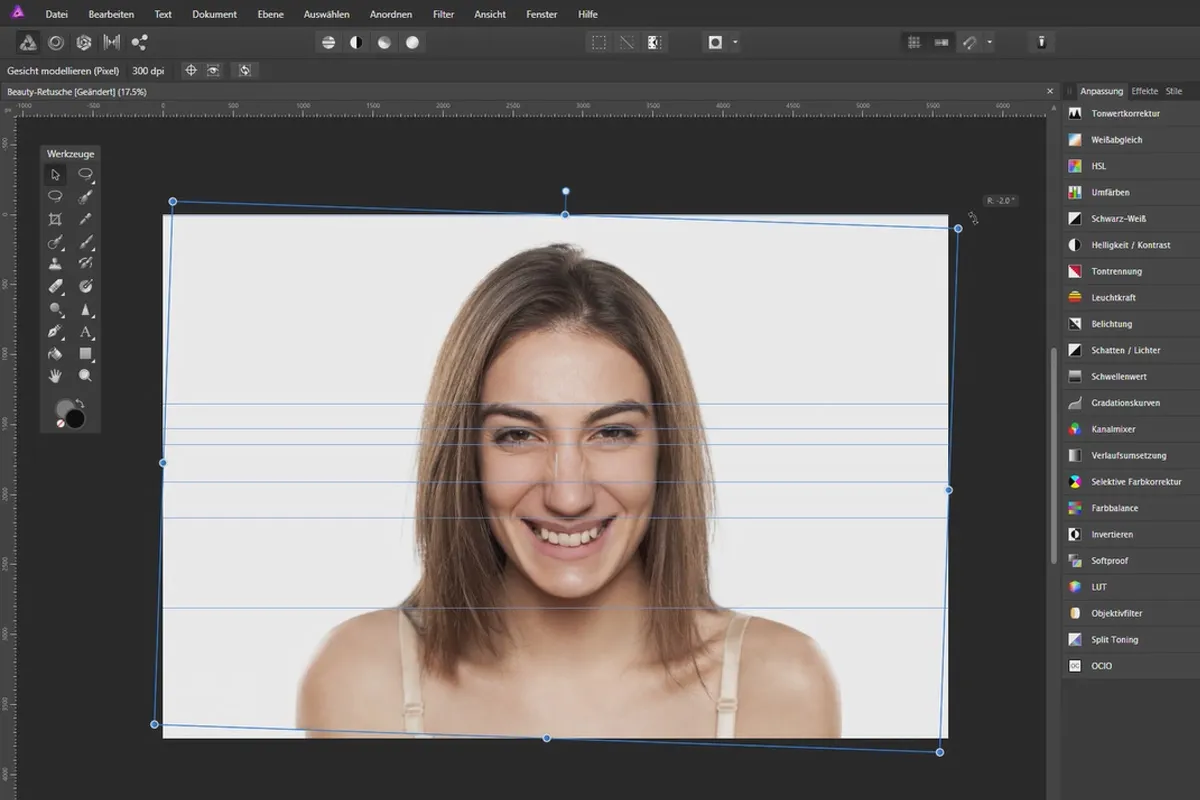
Task: Add a Selektive Farbkorrektur adjustment
Action: click(x=1131, y=482)
